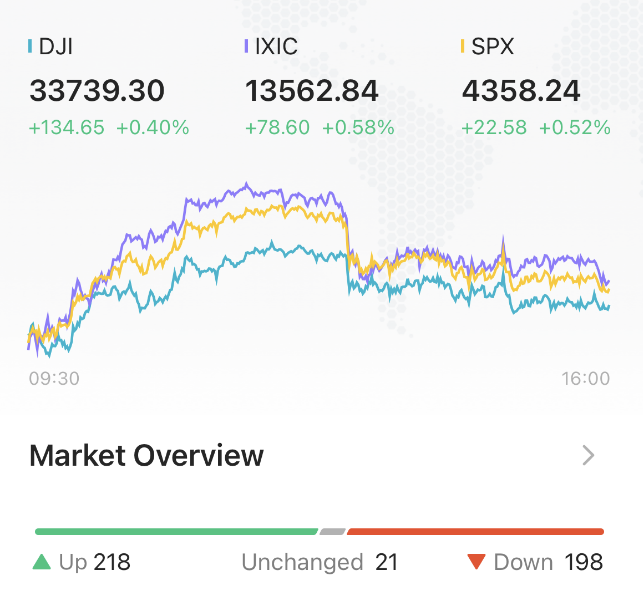Open the Market Overview heading

tap(146, 456)
